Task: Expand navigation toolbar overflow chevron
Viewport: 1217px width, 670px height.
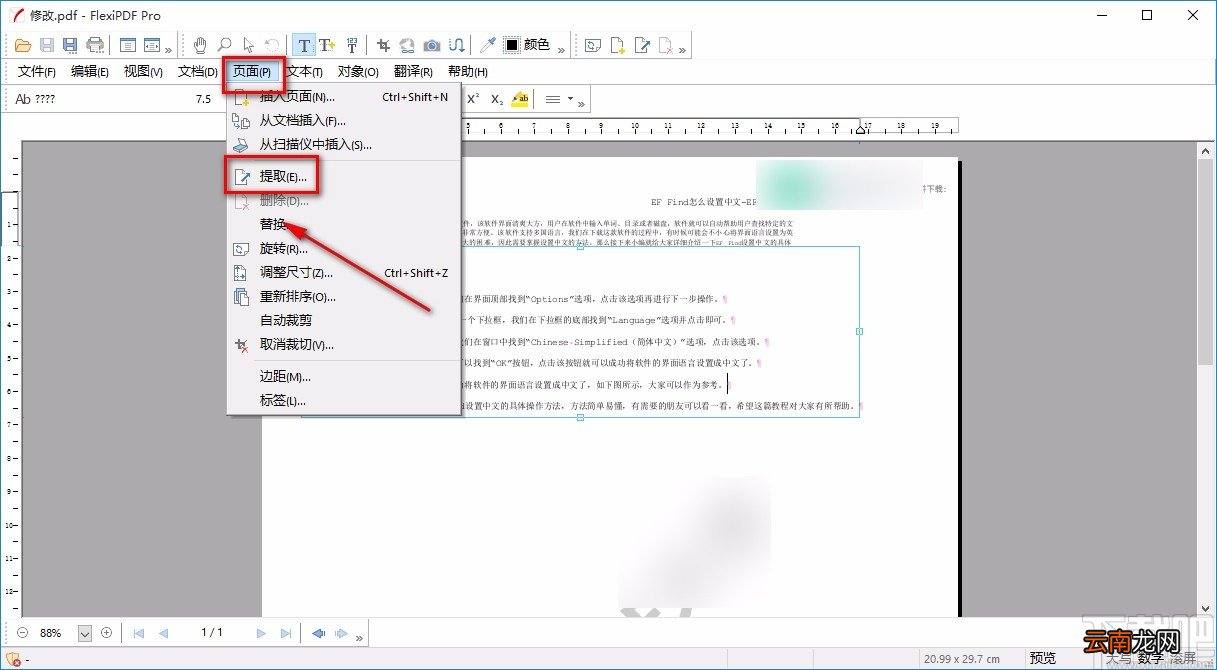Action: click(359, 636)
